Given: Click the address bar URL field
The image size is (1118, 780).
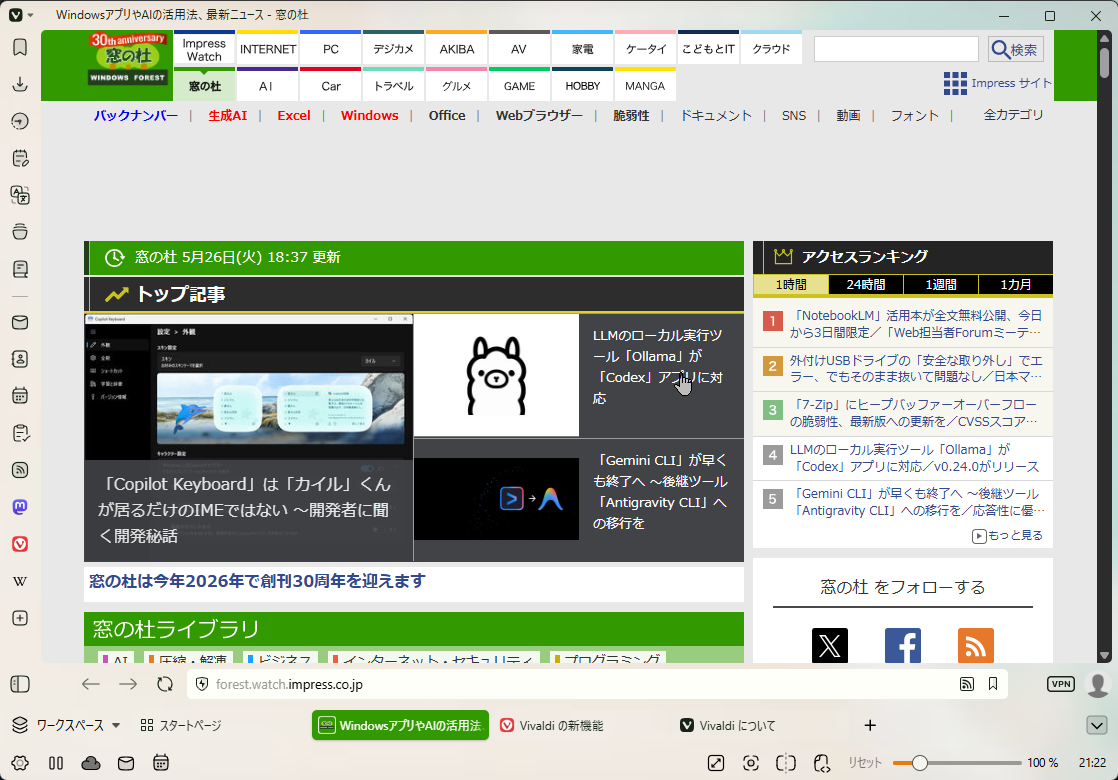Looking at the screenshot, I should [585, 684].
